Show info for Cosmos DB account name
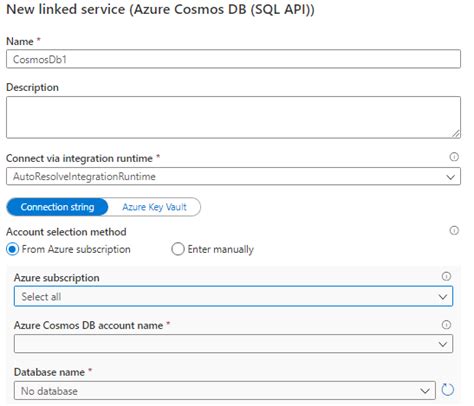474x406 pixels. [446, 325]
